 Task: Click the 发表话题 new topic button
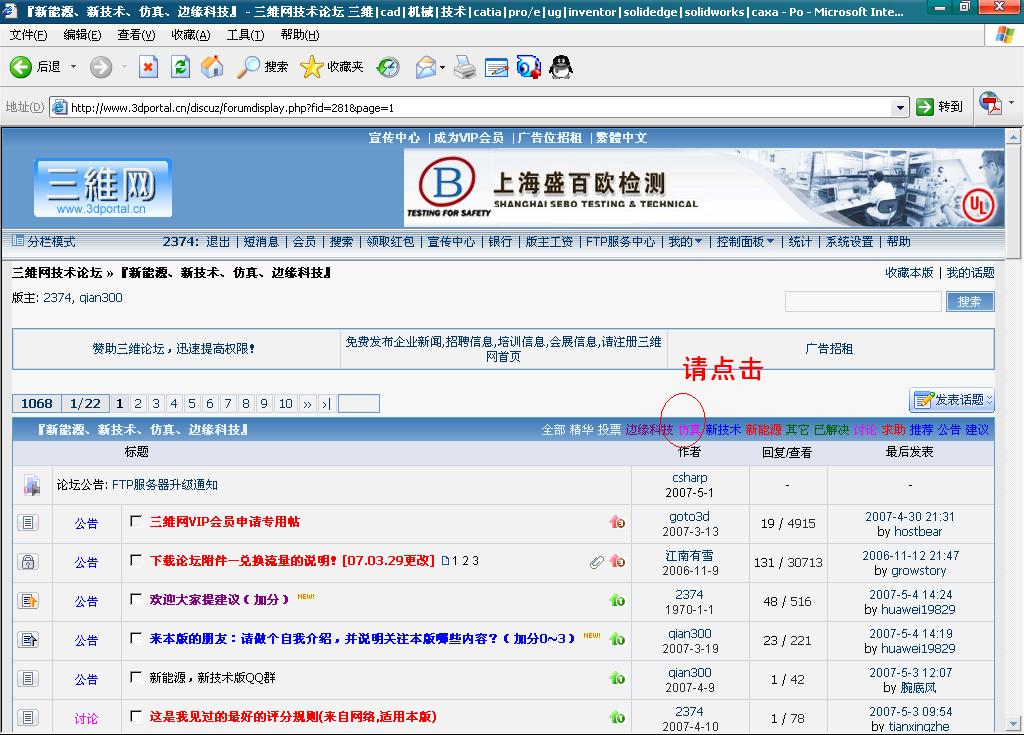[x=952, y=399]
